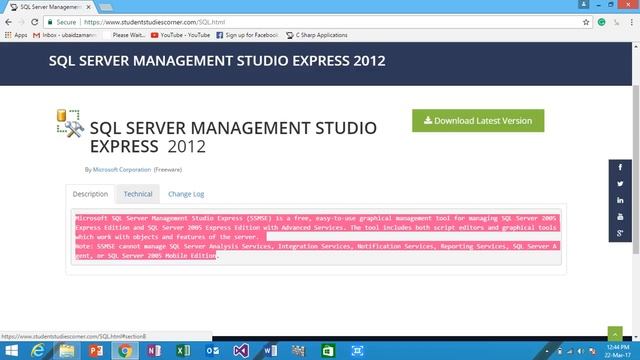Screen dimensions: 640x360
Task: Share via the Google Plus sidebar icon
Action: (x=620, y=233)
